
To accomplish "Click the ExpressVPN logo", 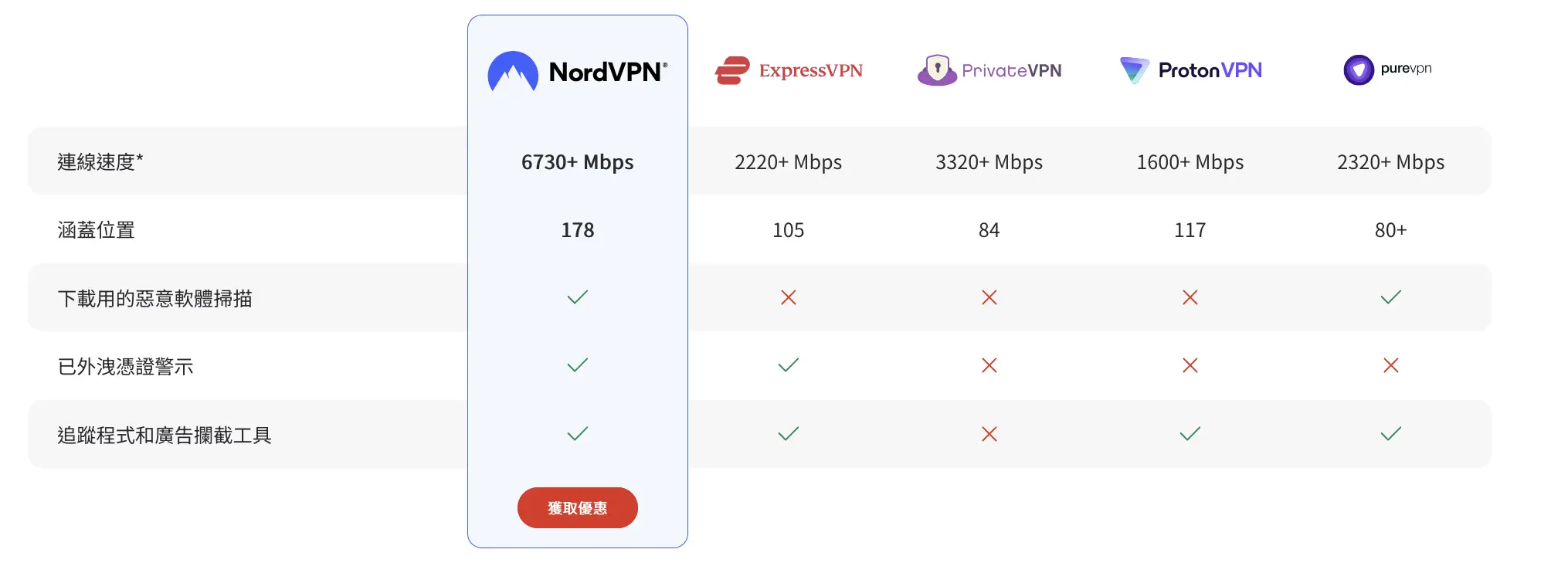I will pos(789,70).
